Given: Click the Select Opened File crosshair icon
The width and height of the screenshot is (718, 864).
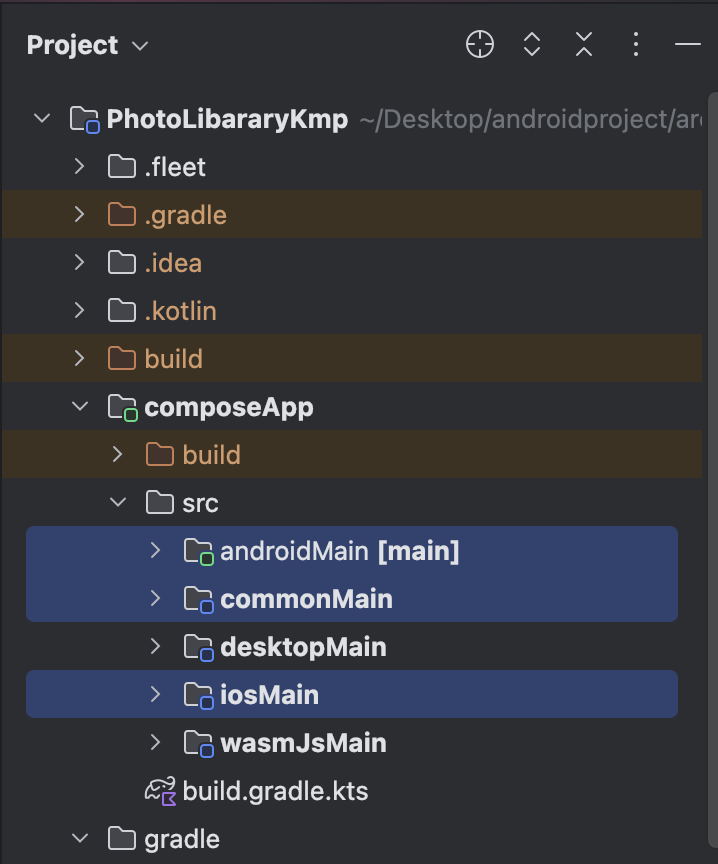Looking at the screenshot, I should 479,44.
